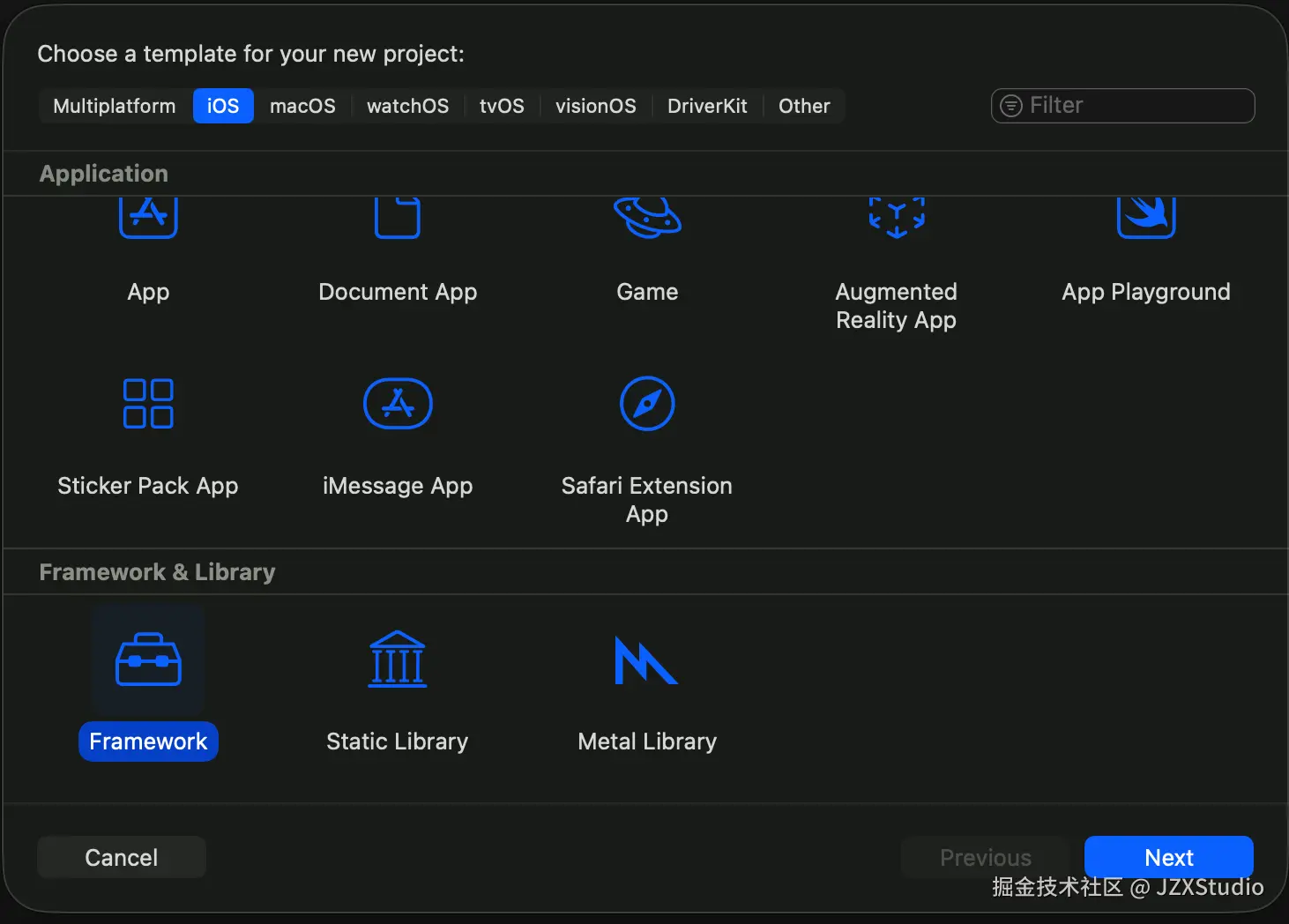Pick the Safari Extension compass icon
The width and height of the screenshot is (1289, 924).
click(x=647, y=404)
